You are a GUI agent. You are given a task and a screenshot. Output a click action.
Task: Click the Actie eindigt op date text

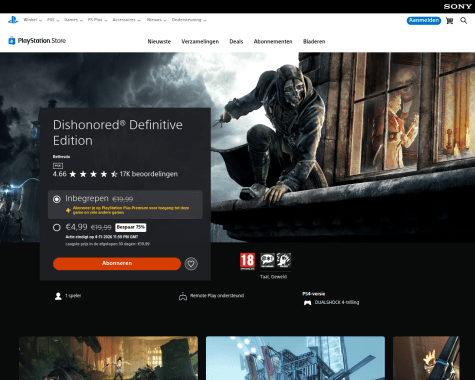(102, 237)
